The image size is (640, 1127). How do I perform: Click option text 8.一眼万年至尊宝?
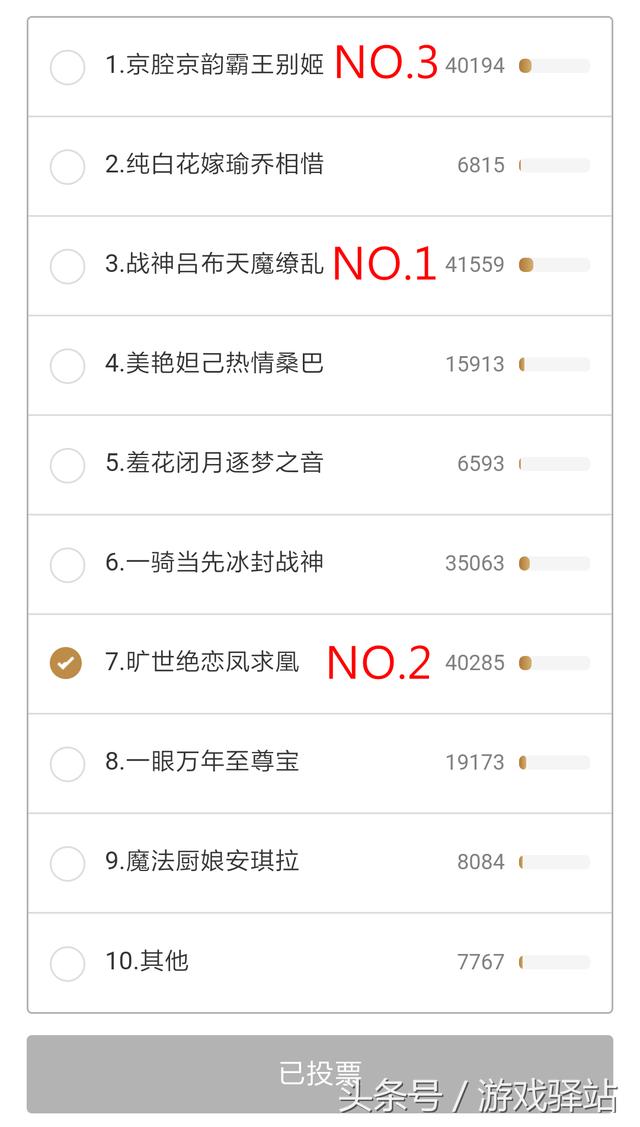click(202, 762)
